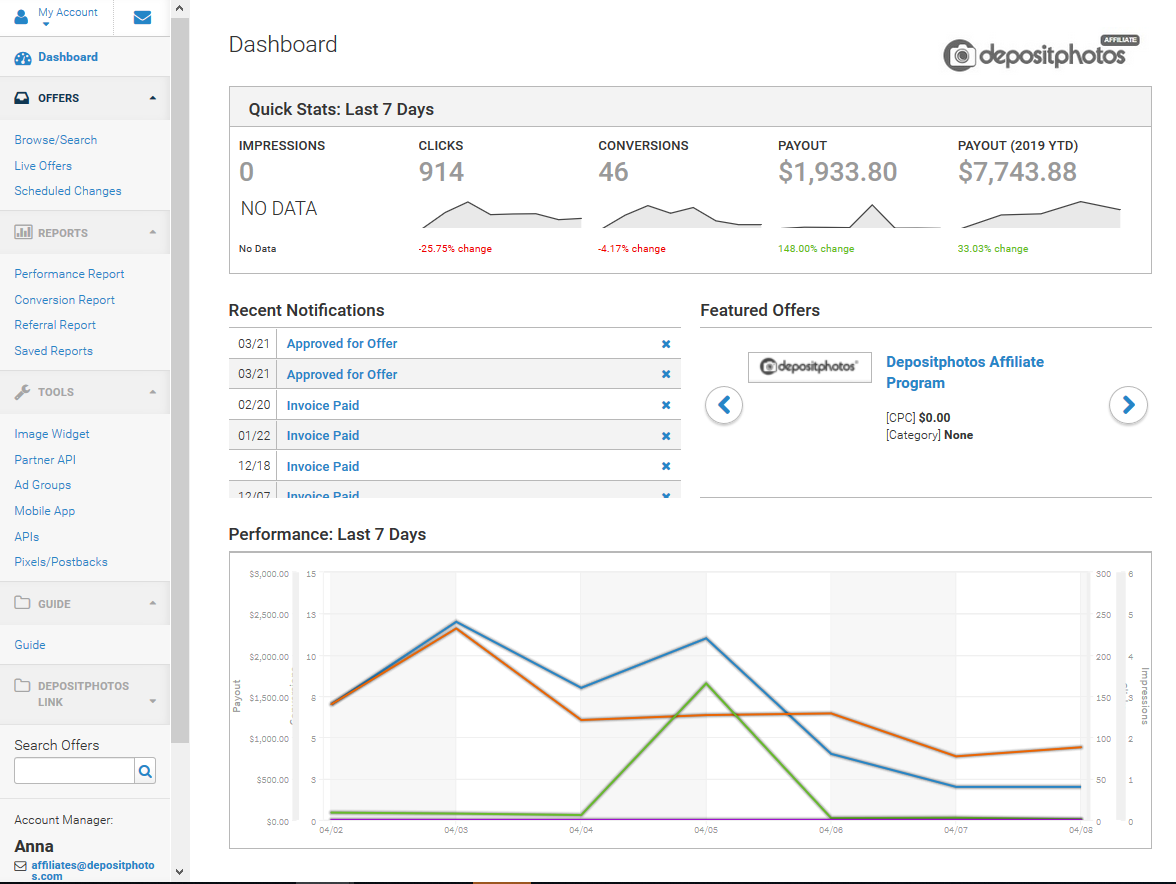Click the featured offer Depositphotos thumbnail
Viewport: 1176px width, 884px height.
[x=809, y=367]
